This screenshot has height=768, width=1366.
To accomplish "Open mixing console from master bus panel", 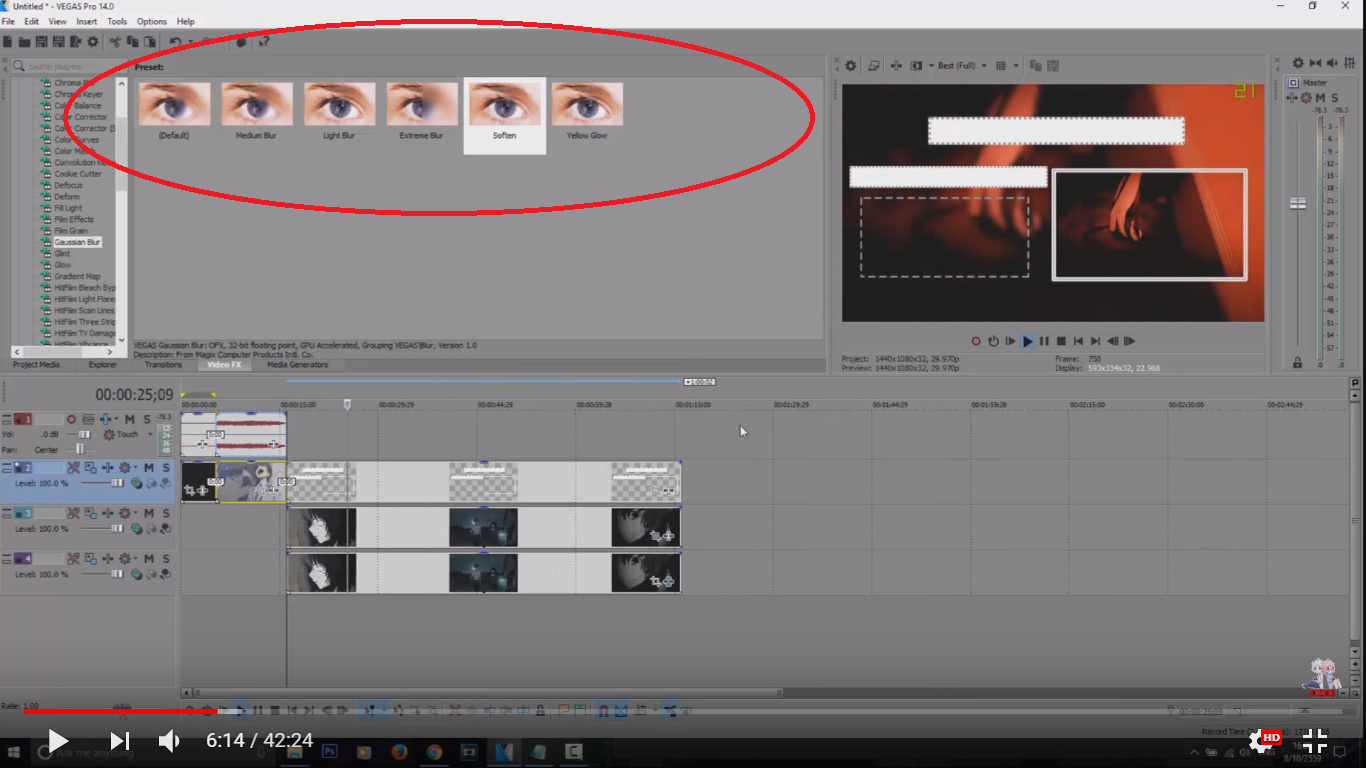I will (1349, 63).
